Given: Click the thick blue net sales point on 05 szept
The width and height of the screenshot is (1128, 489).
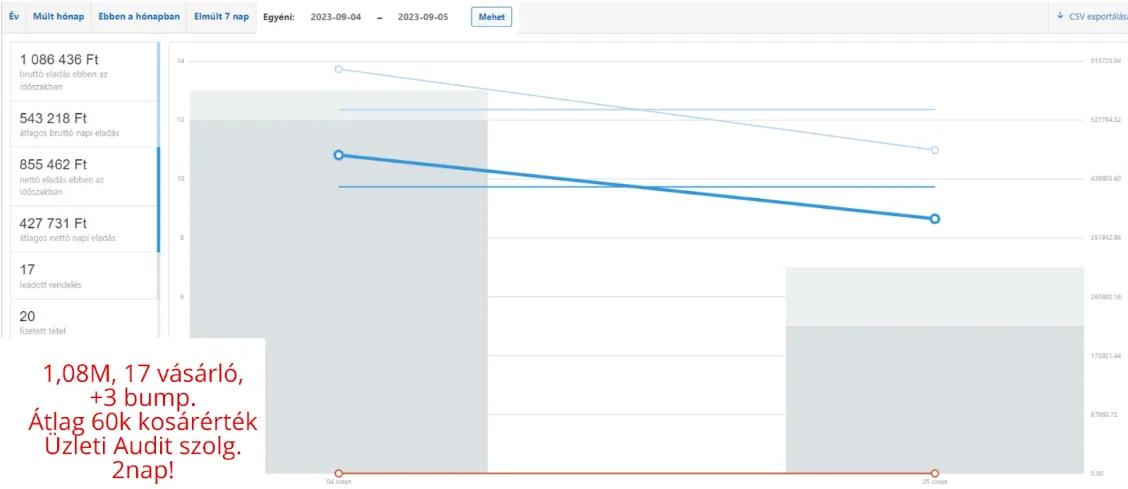Looking at the screenshot, I should [x=934, y=218].
